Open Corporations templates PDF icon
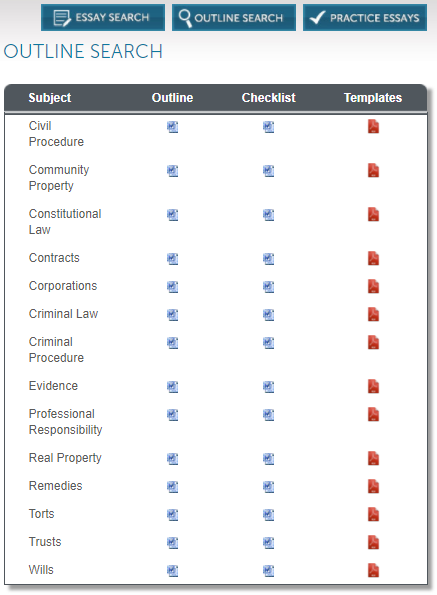 pos(373,286)
